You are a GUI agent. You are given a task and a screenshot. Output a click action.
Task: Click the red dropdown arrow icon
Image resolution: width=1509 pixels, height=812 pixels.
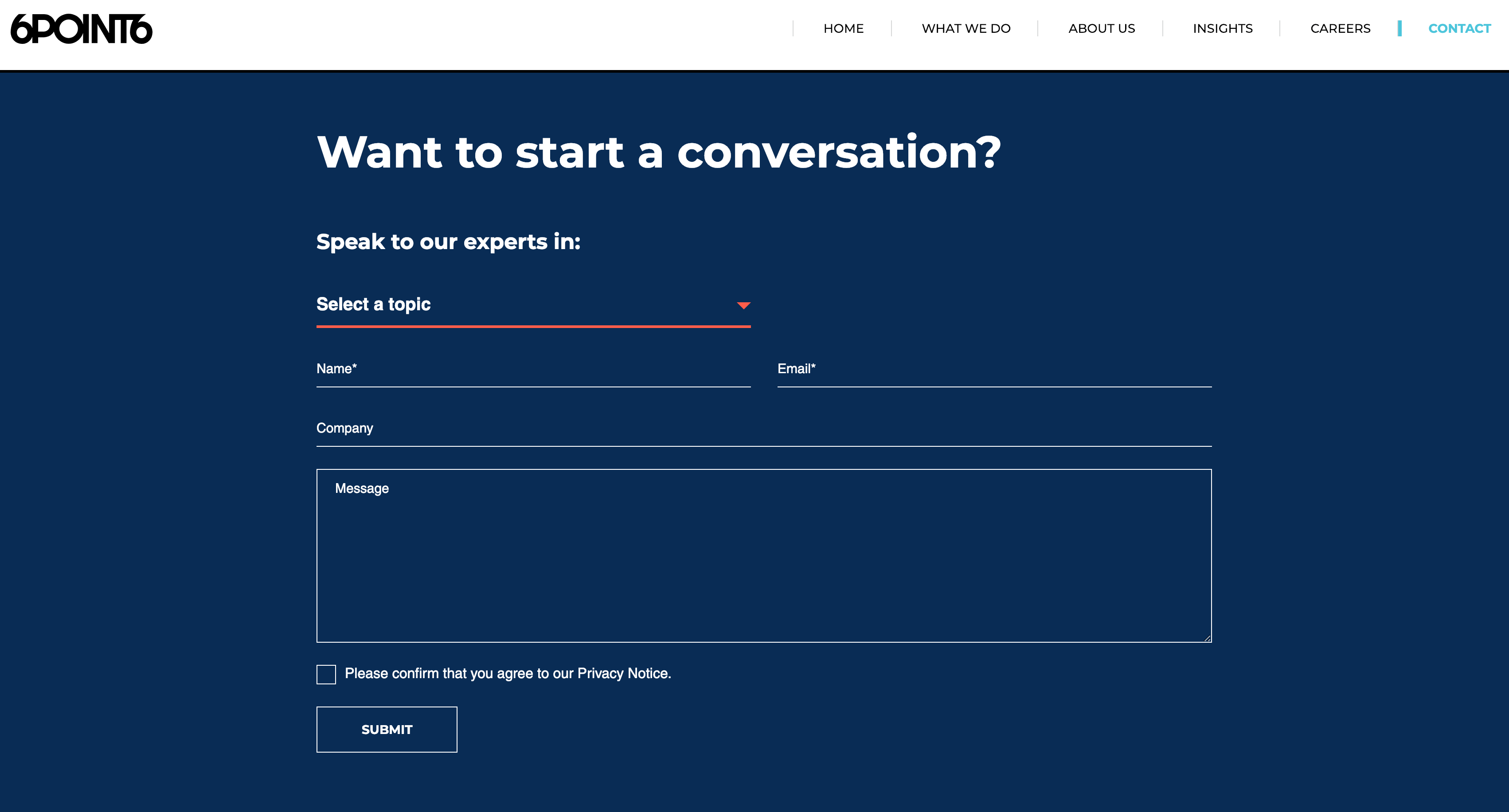point(743,305)
